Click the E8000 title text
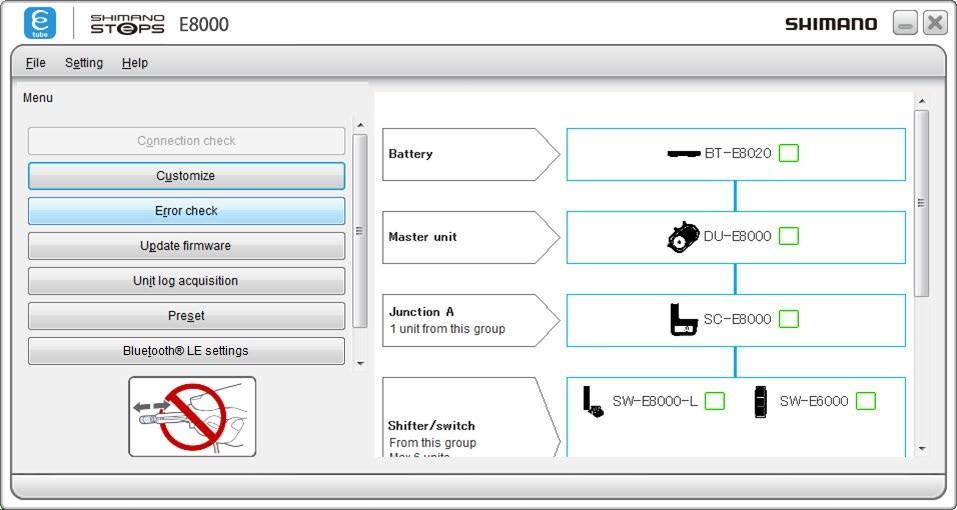957x510 pixels. pyautogui.click(x=204, y=24)
